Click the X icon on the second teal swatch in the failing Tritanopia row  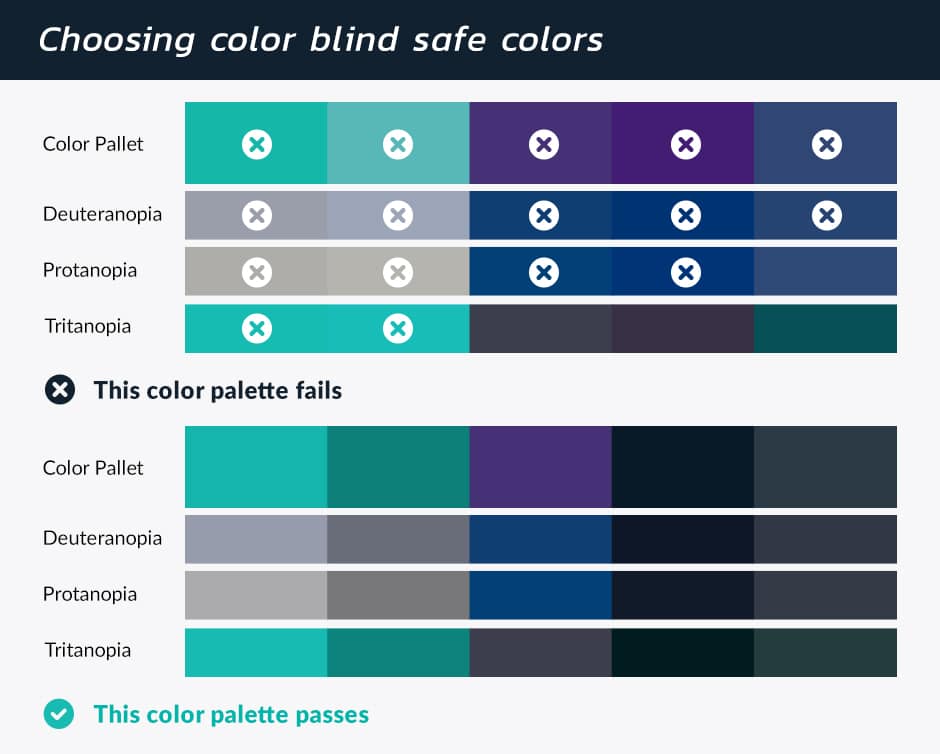pos(397,328)
